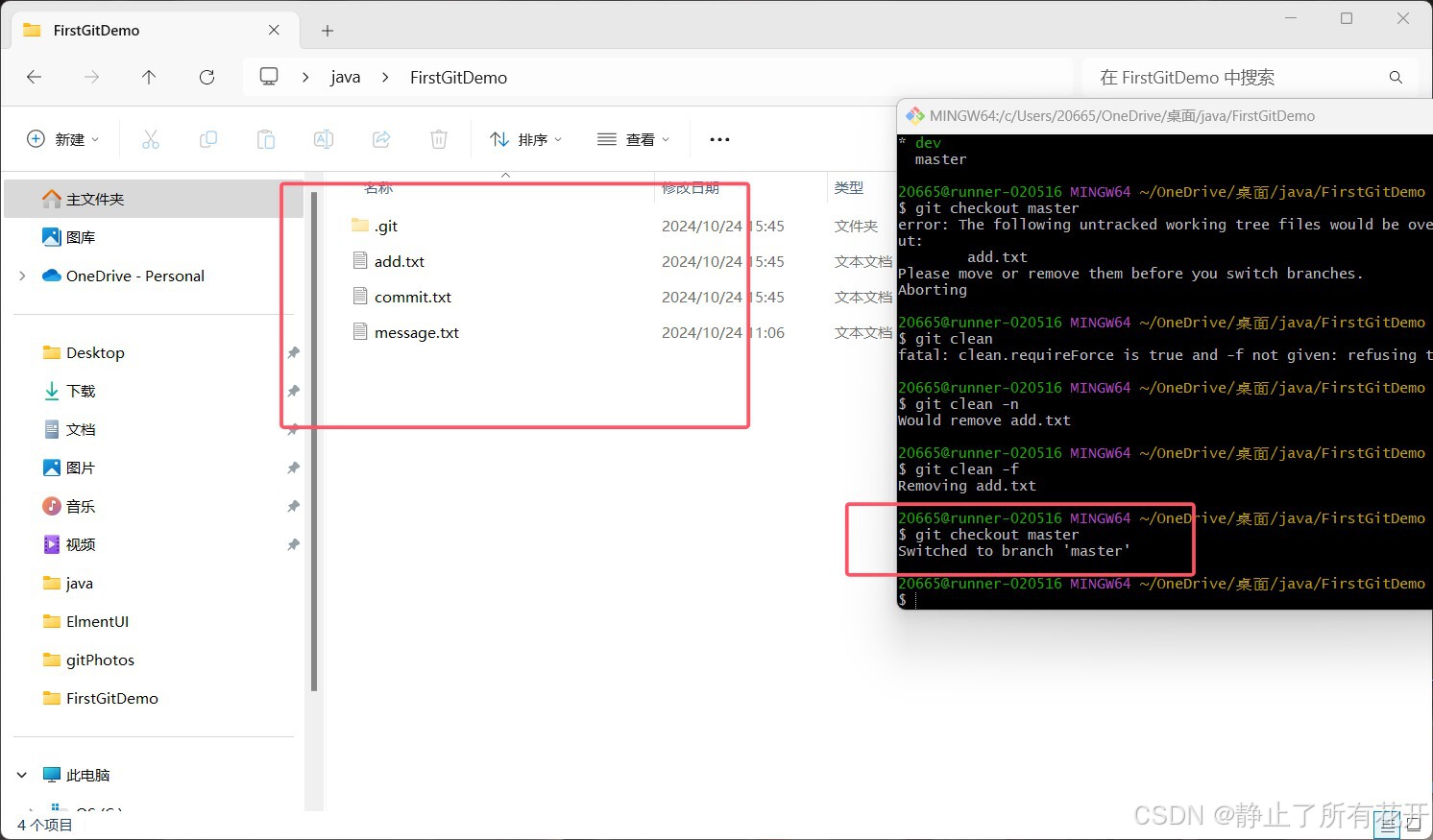Select the add.txt file
1433x840 pixels.
[x=400, y=261]
